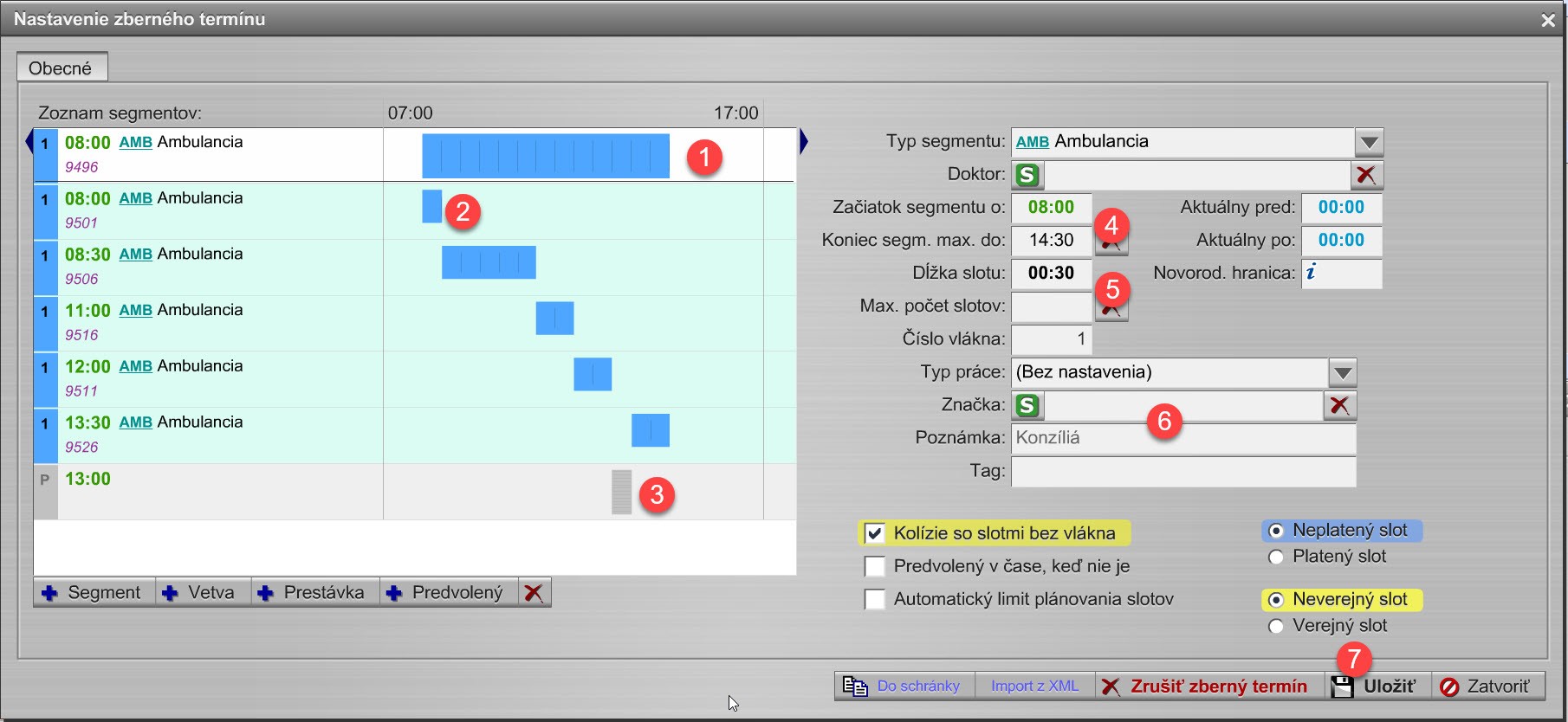The height and width of the screenshot is (722, 1568).
Task: Open the Typ práce dropdown
Action: (x=1342, y=373)
